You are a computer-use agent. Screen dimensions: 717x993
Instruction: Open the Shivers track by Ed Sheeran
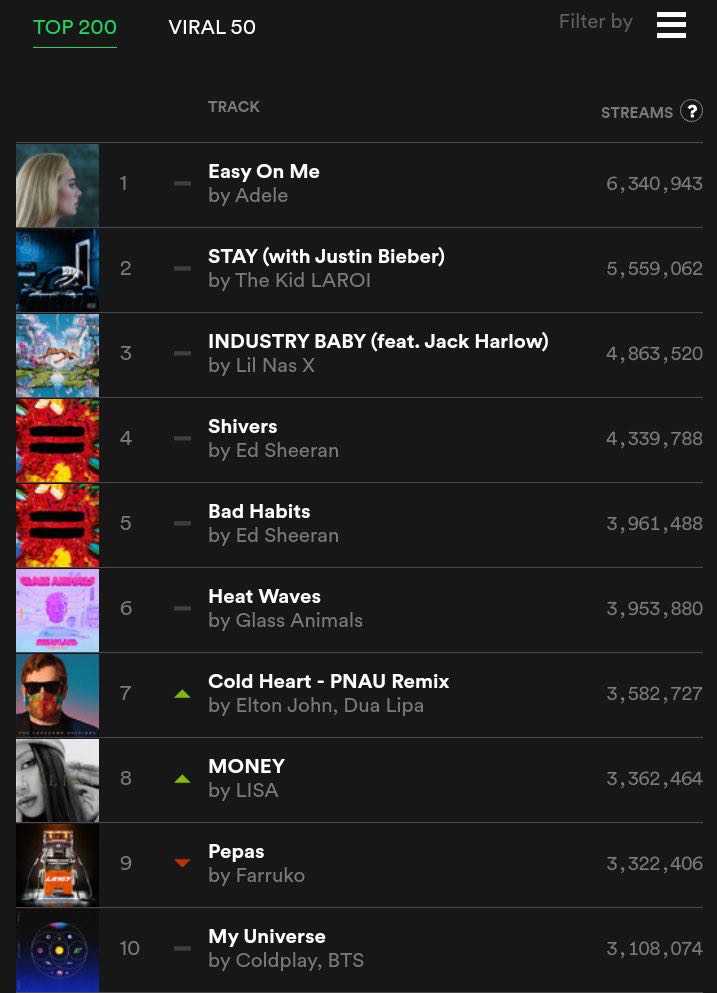243,426
